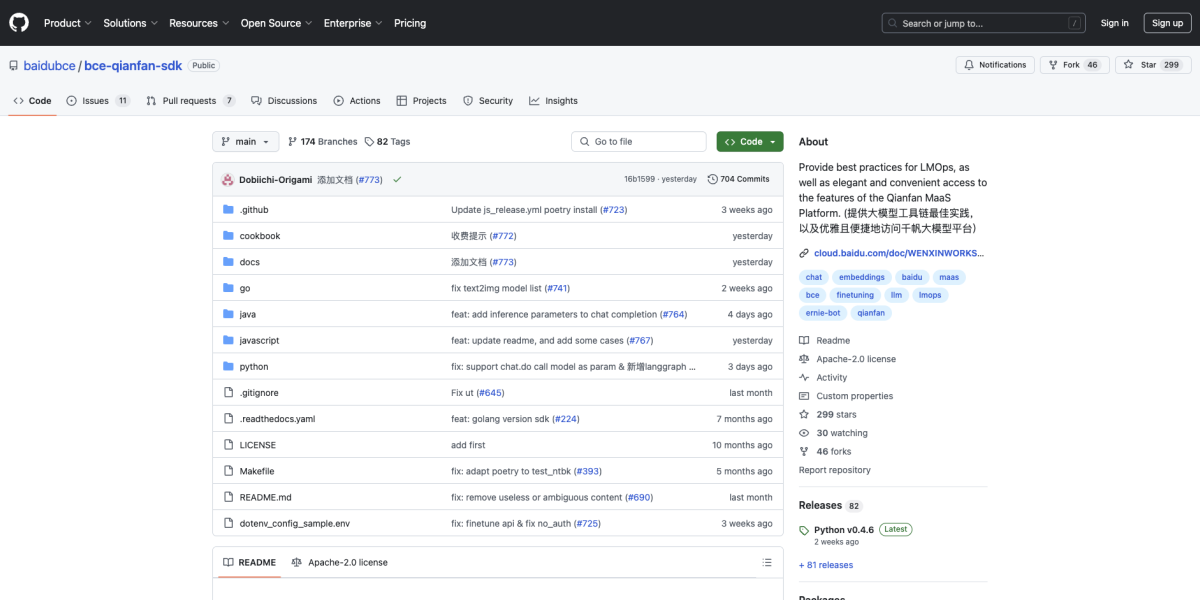Click the Activity pulse icon
Screen dimensions: 1200x600
point(804,378)
